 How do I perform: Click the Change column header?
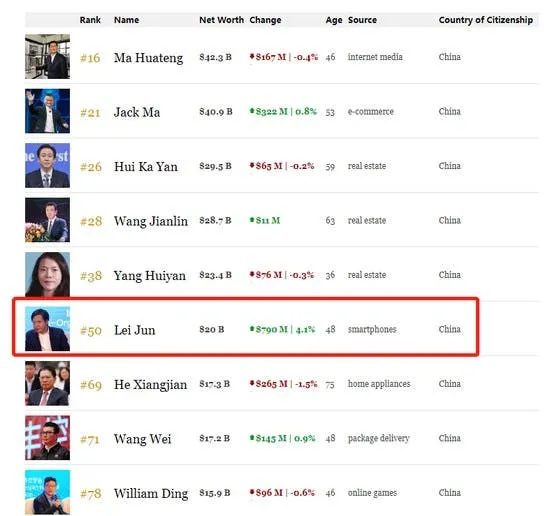(x=265, y=20)
